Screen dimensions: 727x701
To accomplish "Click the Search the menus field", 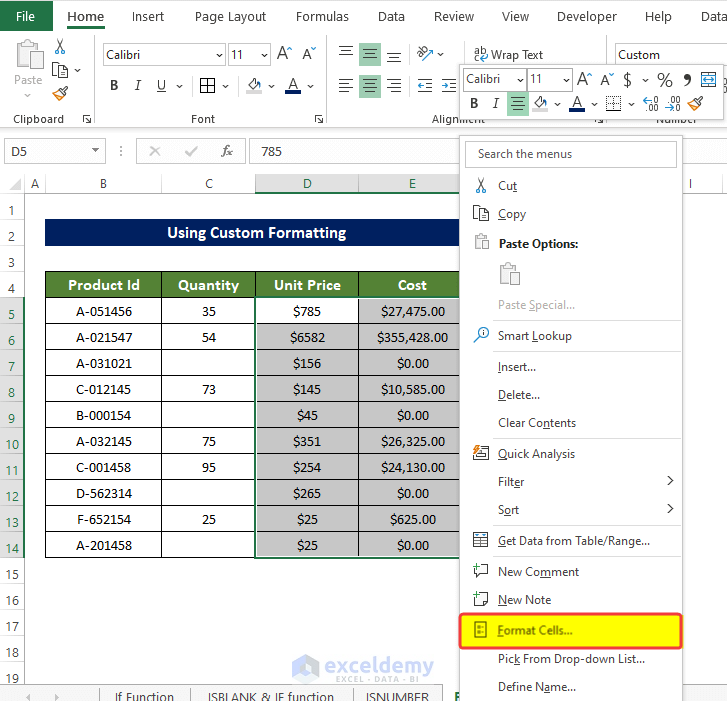I will click(571, 154).
